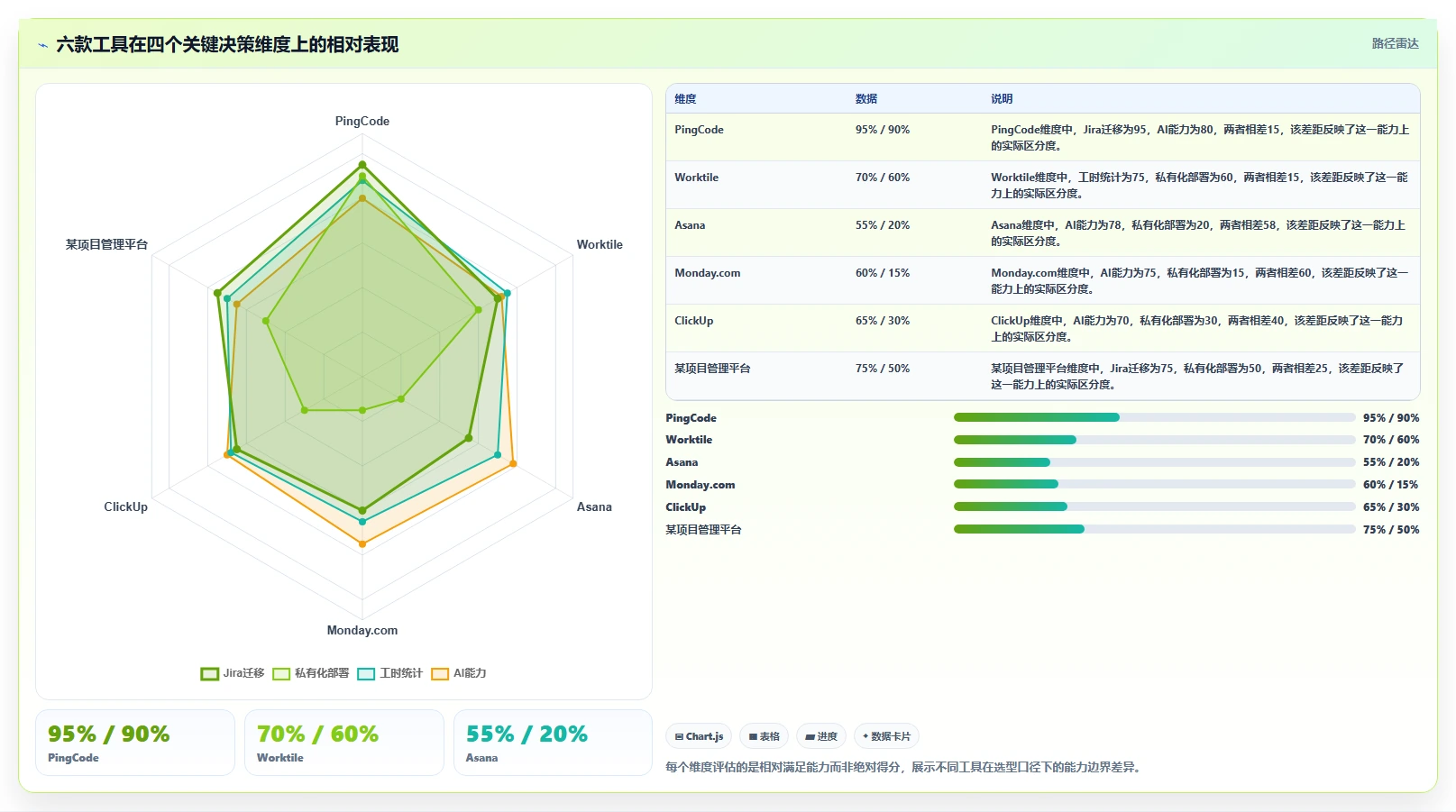Select the 某项目管理平台 table row name
Viewport: 1456px width, 812px height.
click(712, 369)
